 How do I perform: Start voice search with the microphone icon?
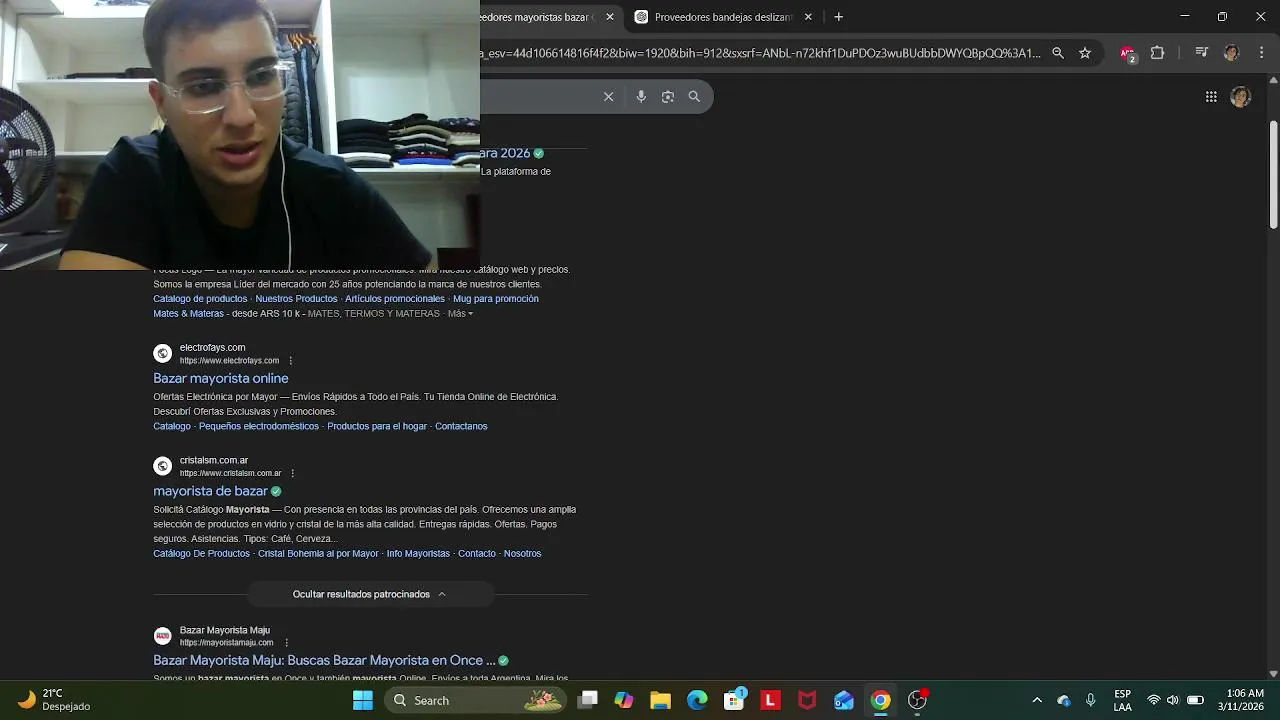(x=641, y=97)
